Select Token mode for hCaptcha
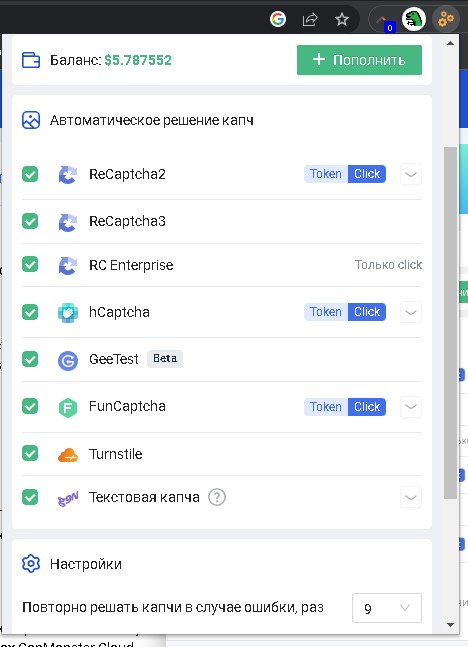This screenshot has width=468, height=647. [x=326, y=312]
